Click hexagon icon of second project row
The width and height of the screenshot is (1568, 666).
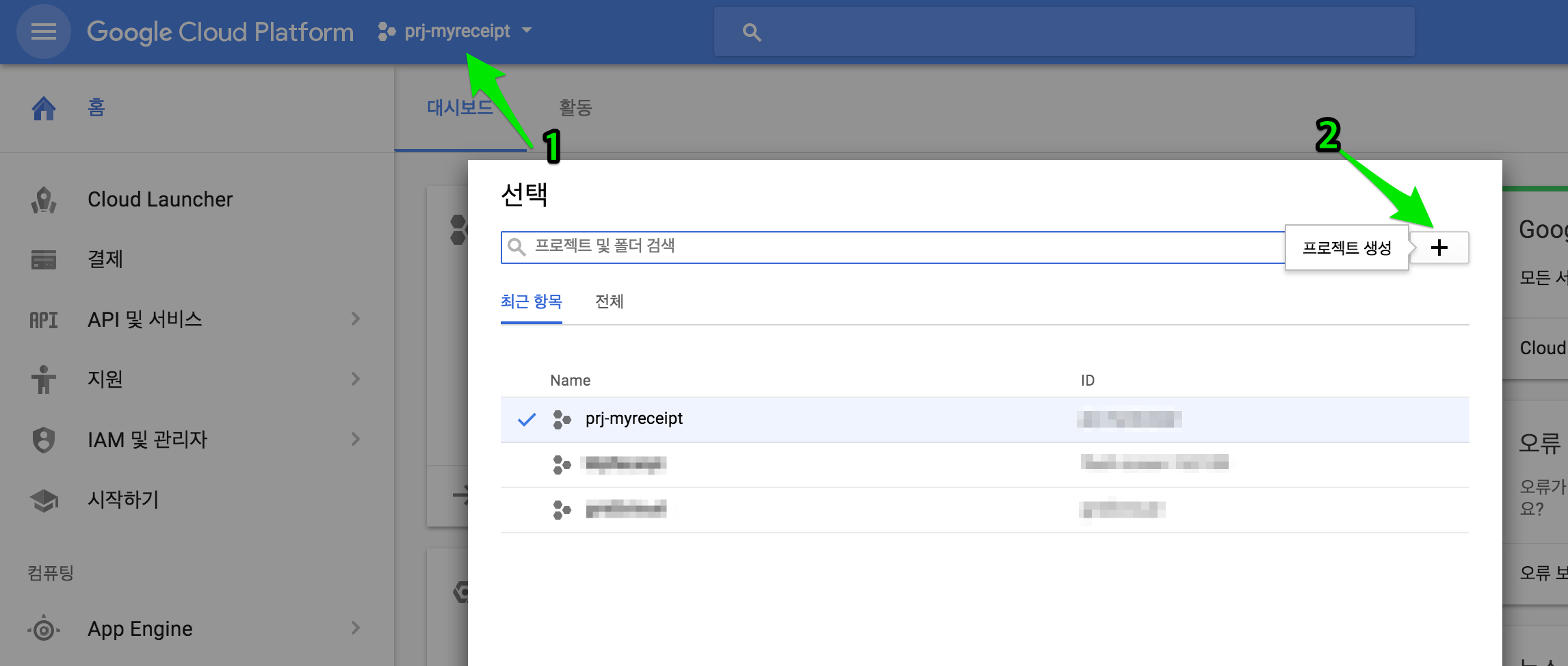point(562,465)
